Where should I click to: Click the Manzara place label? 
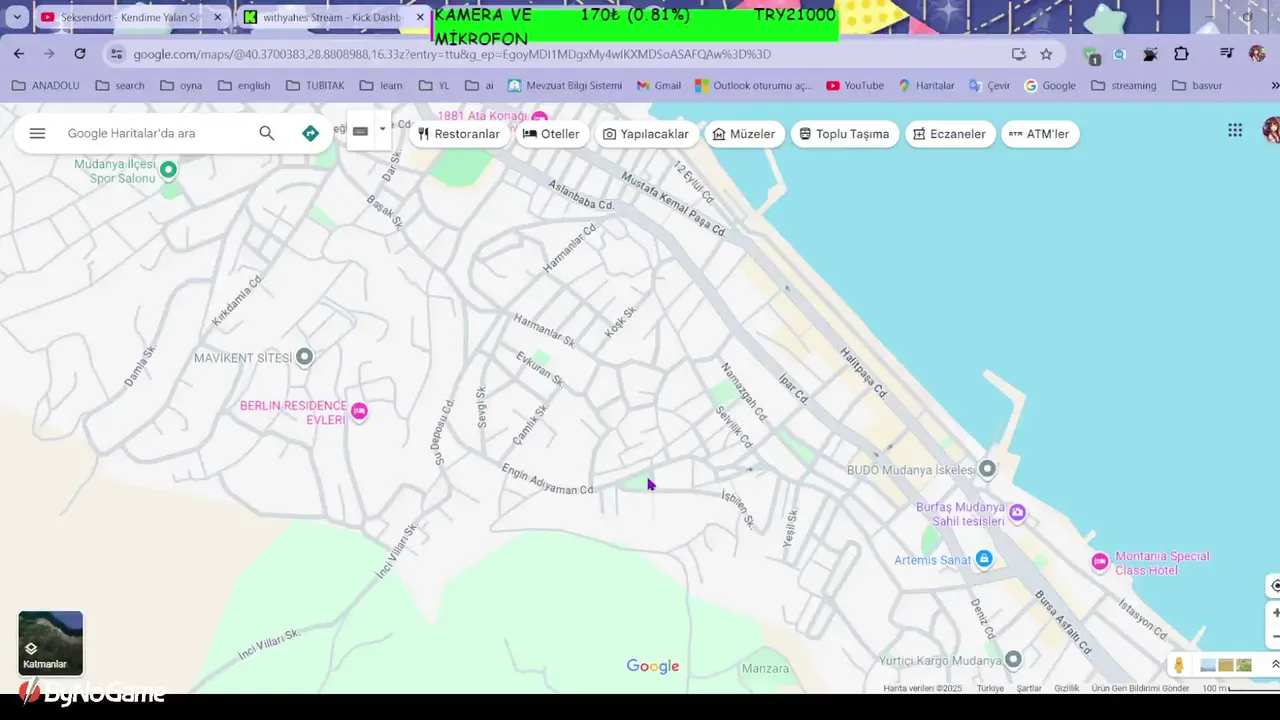coord(766,668)
